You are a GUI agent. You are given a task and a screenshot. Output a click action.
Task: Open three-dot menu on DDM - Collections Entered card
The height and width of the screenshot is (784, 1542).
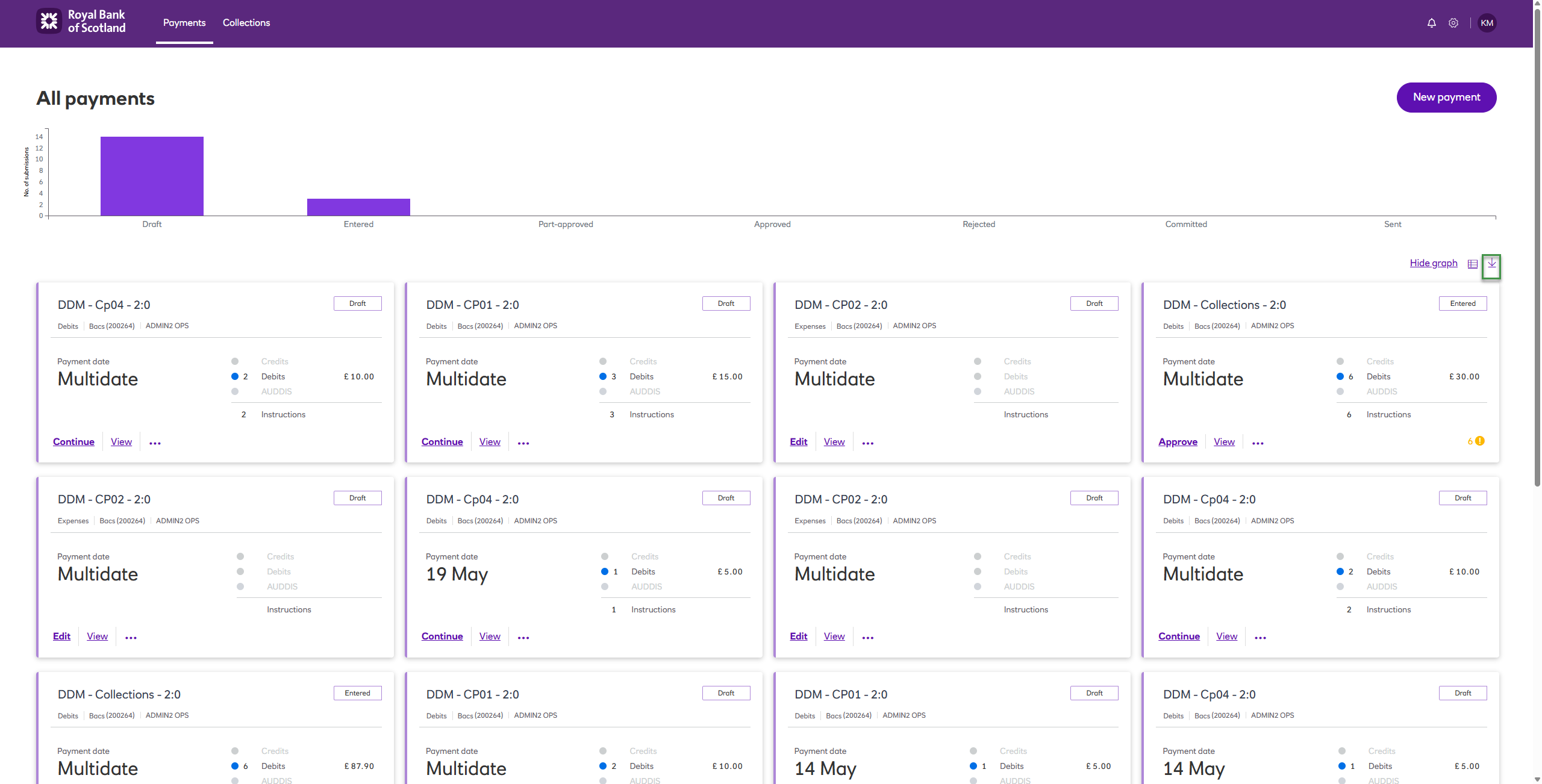(1258, 443)
